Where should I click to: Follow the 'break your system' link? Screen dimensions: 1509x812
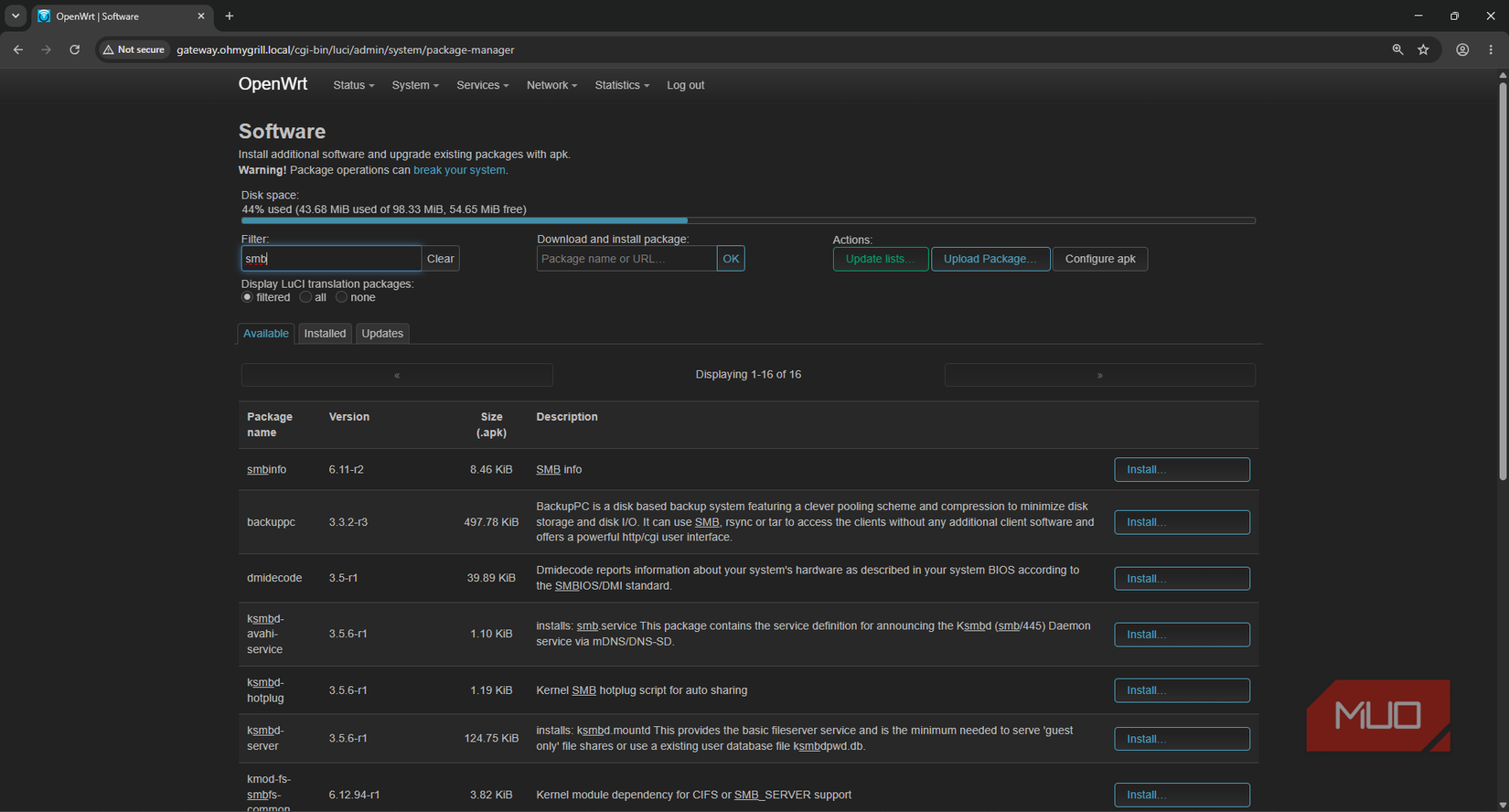point(459,170)
